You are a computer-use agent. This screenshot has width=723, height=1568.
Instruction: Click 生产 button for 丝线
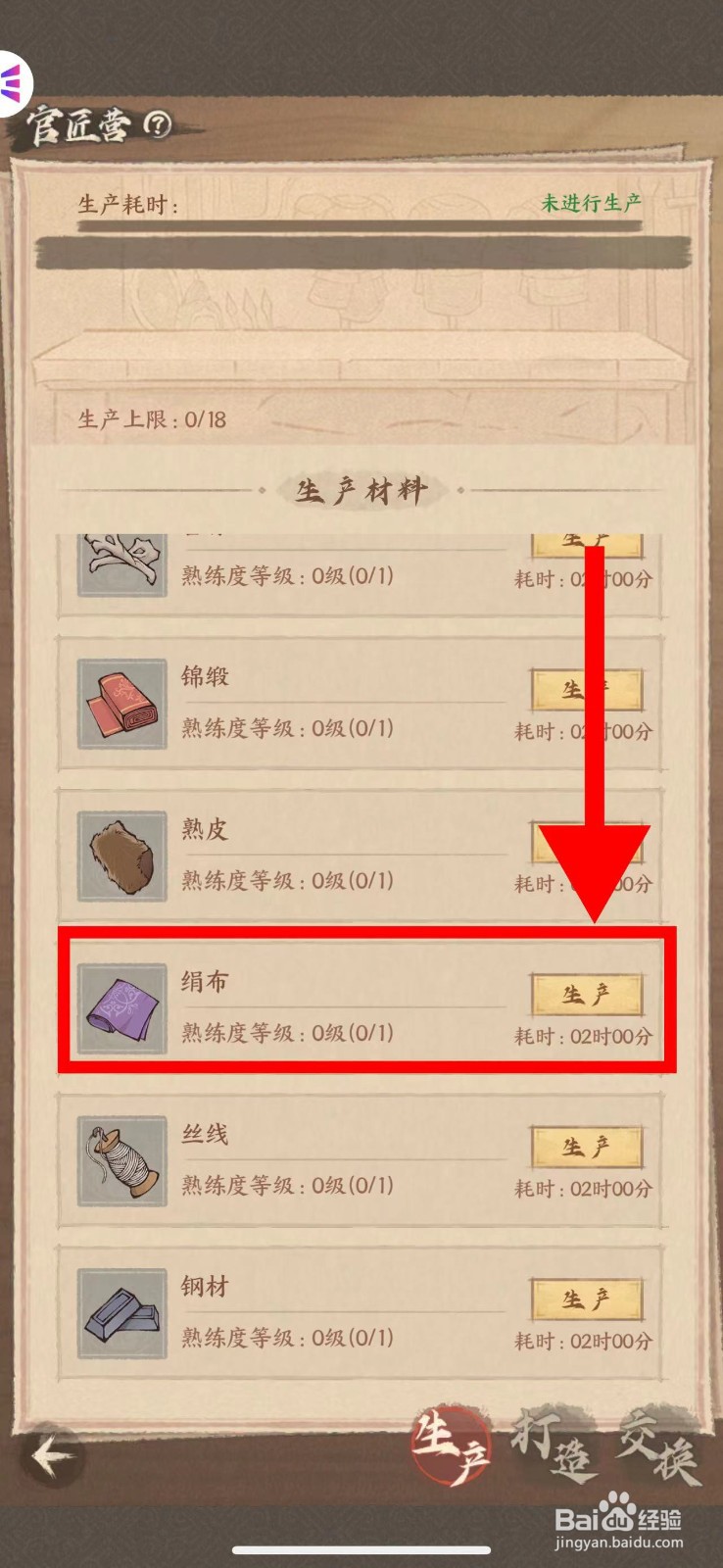587,1147
